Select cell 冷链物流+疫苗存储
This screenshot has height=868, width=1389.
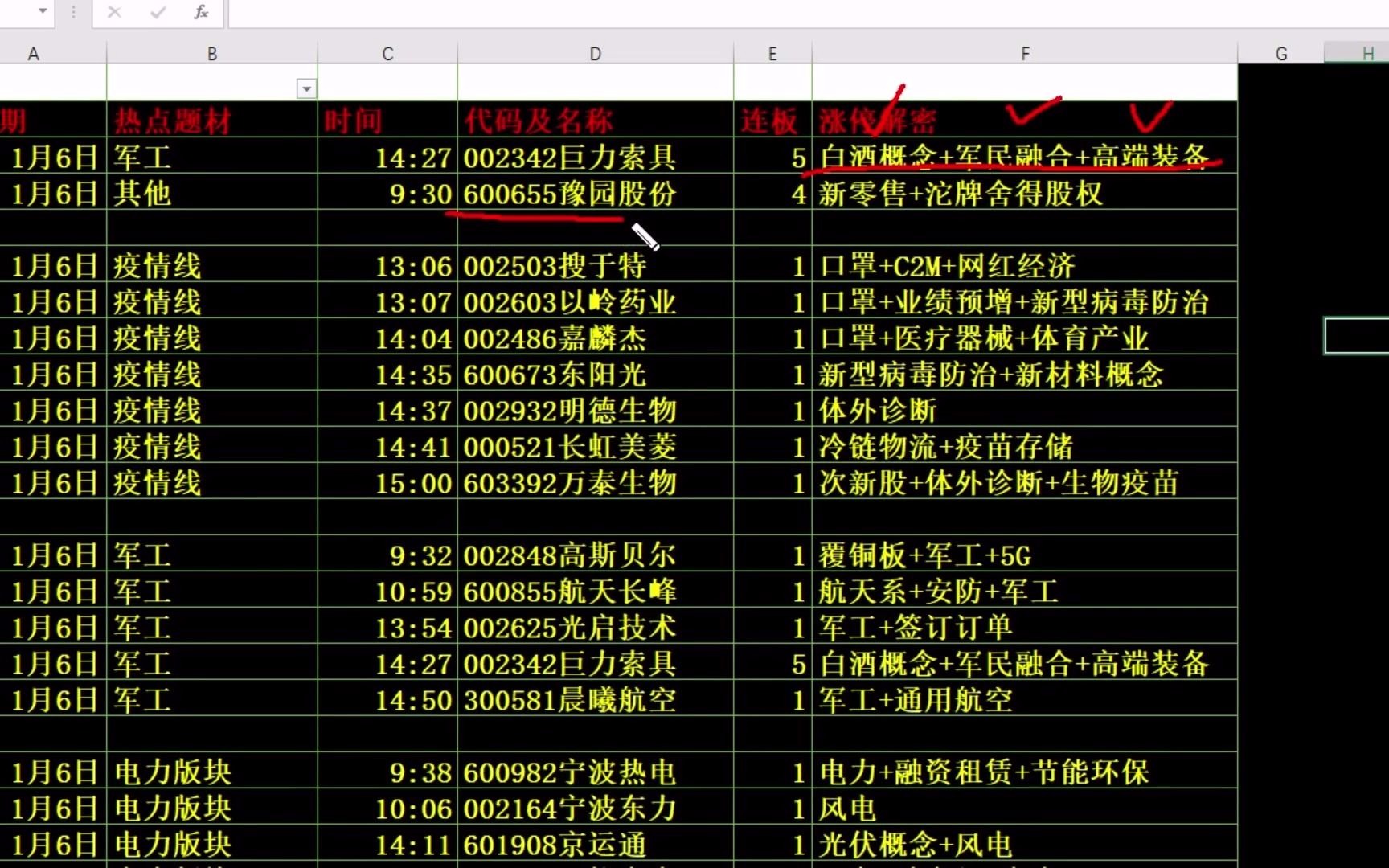1025,446
